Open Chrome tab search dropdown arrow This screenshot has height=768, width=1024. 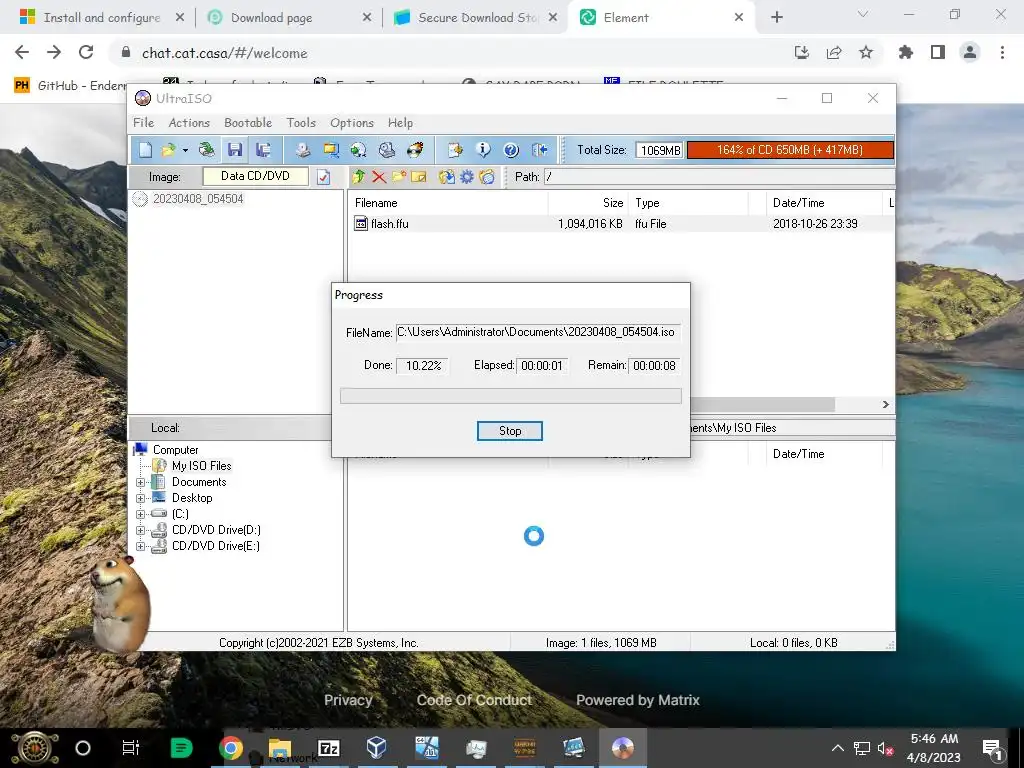tap(863, 14)
